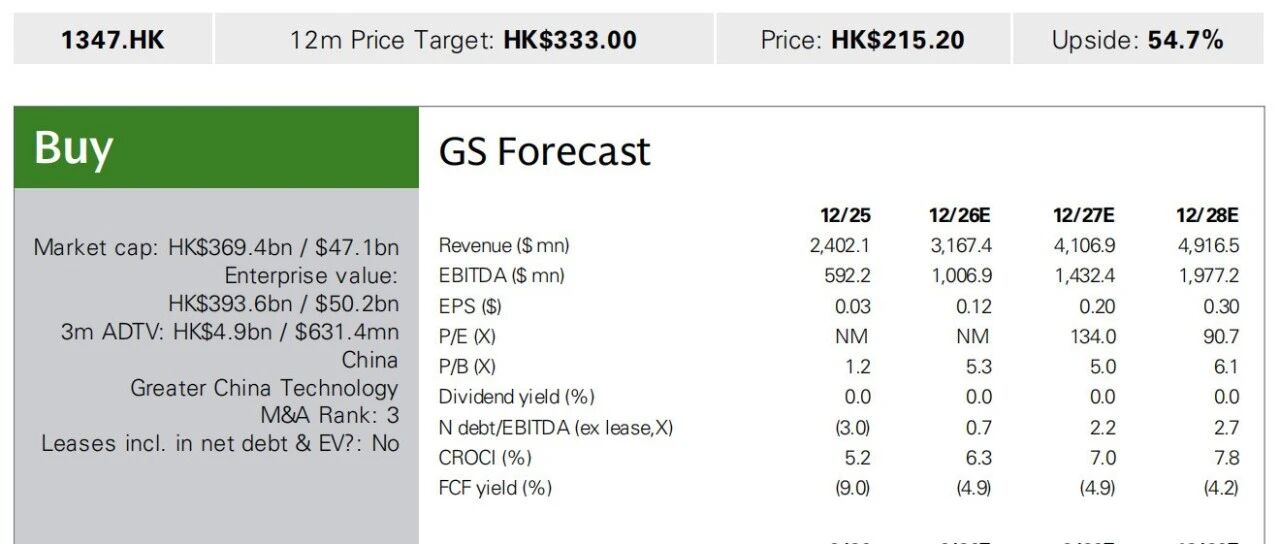
Task: Click the Greater China Technology sector text
Action: [x=264, y=388]
